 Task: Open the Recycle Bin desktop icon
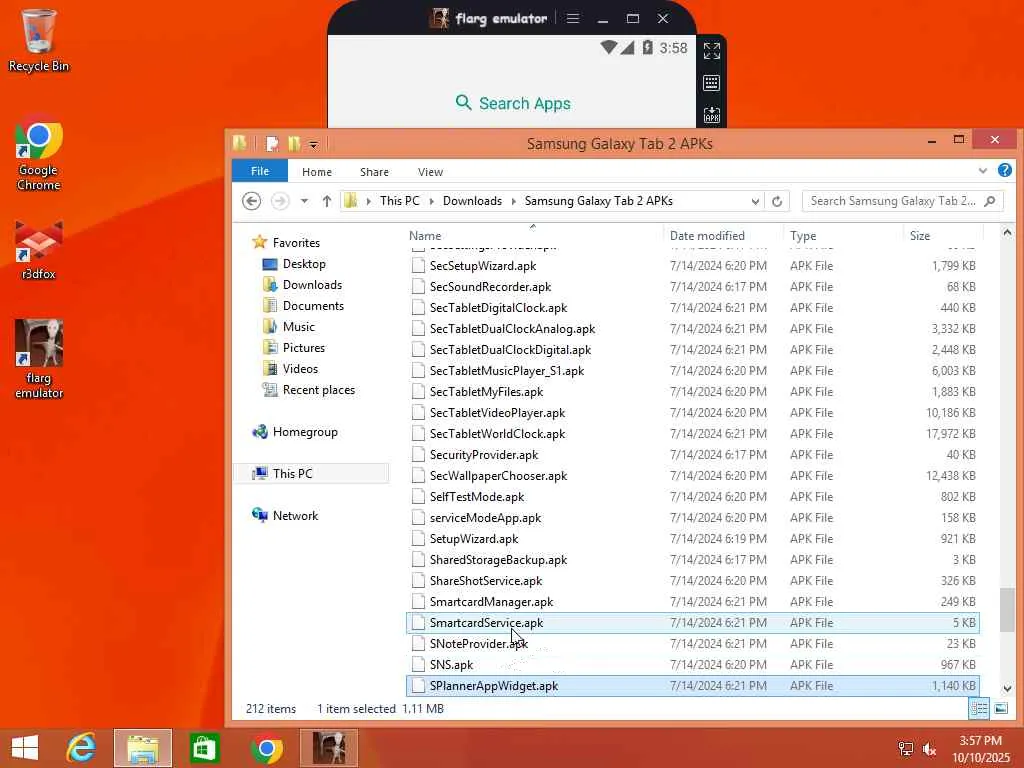[x=39, y=40]
